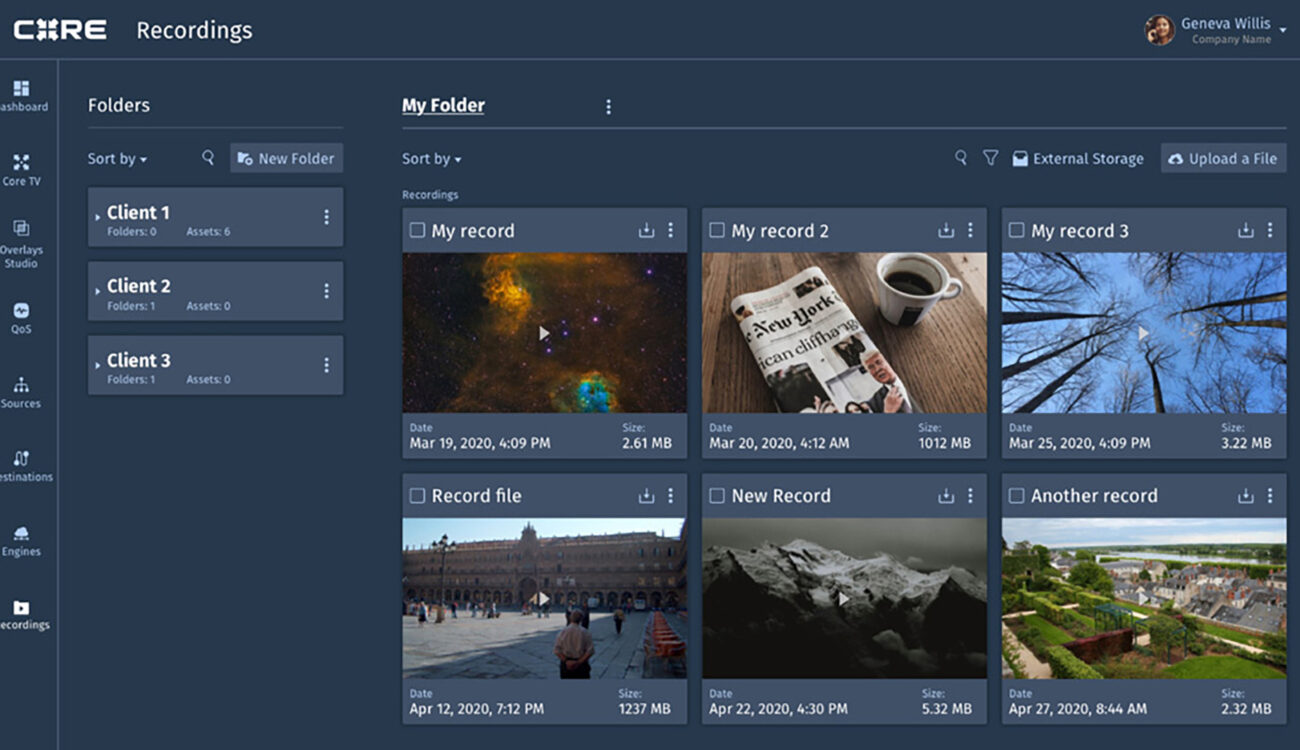Select the Client 3 folder name
The width and height of the screenshot is (1300, 750).
[138, 360]
